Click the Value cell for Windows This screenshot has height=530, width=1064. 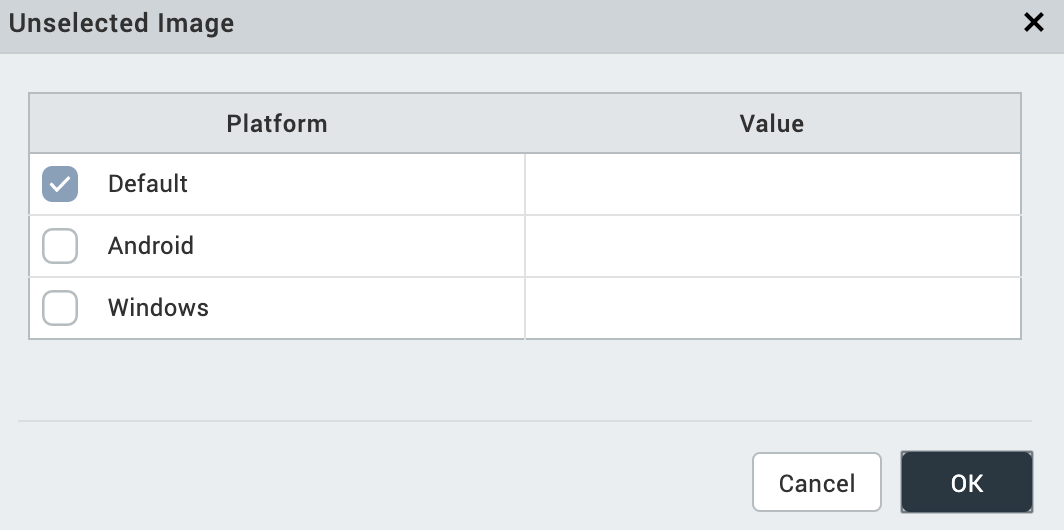(772, 308)
